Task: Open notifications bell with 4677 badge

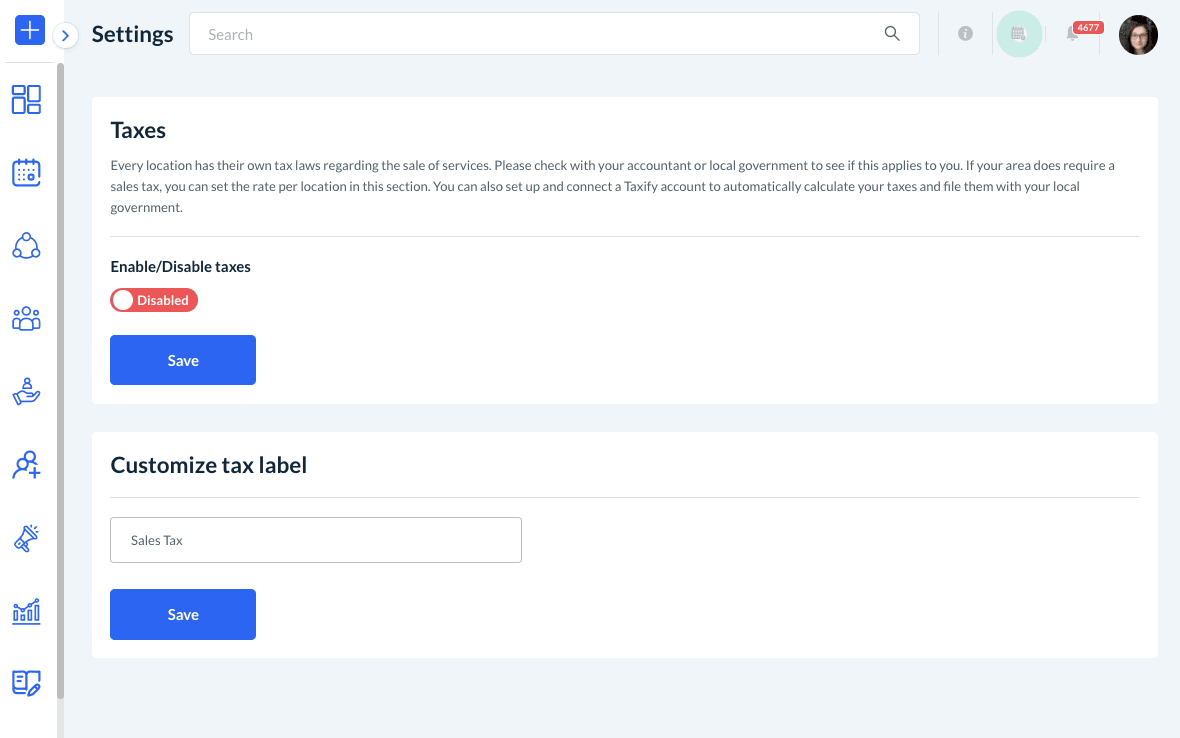Action: [x=1073, y=34]
